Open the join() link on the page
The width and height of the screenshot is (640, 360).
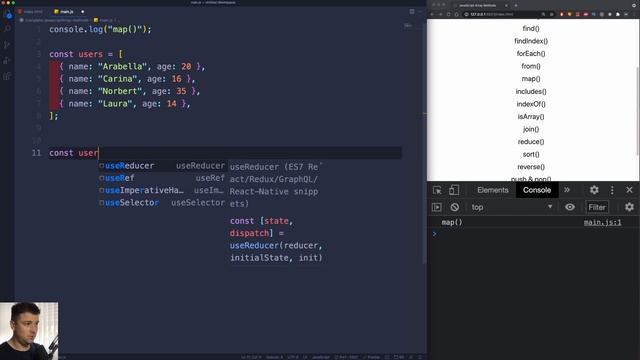(x=531, y=129)
